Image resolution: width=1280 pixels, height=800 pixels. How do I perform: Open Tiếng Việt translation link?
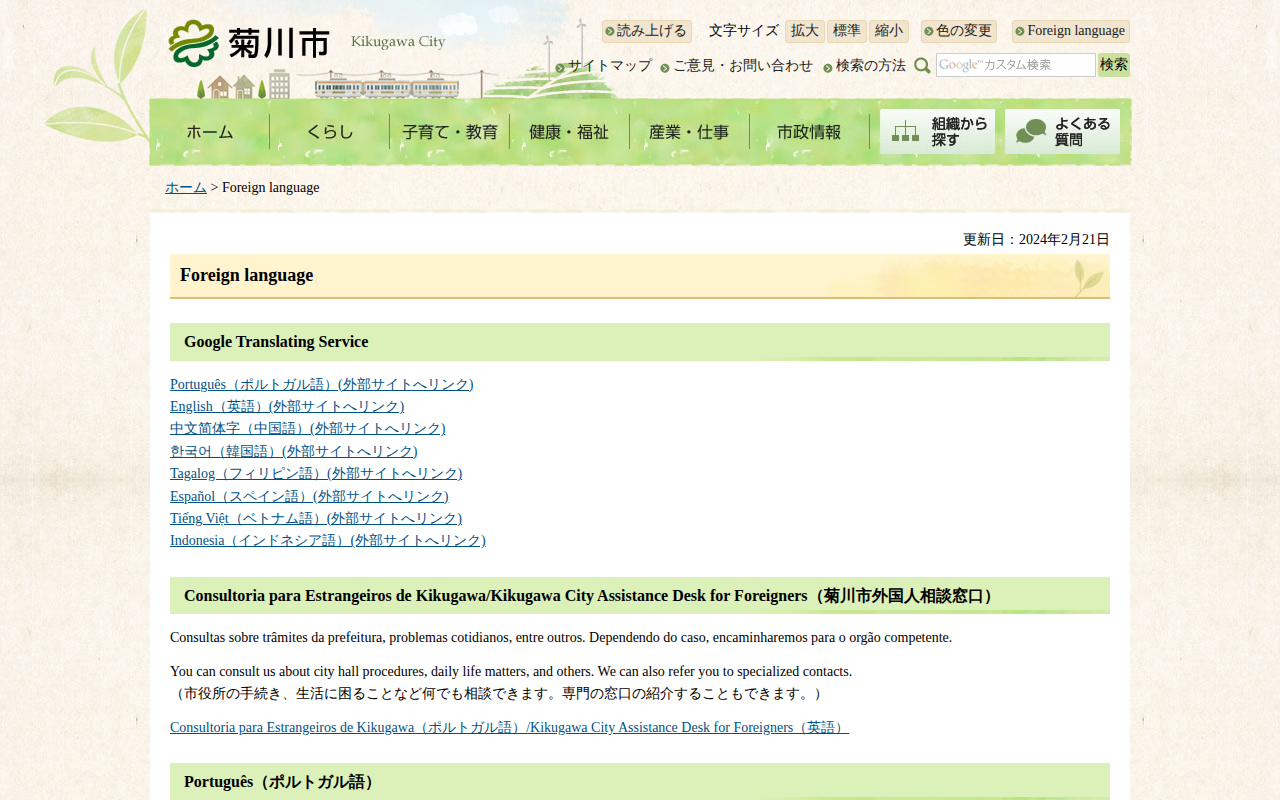coord(316,518)
